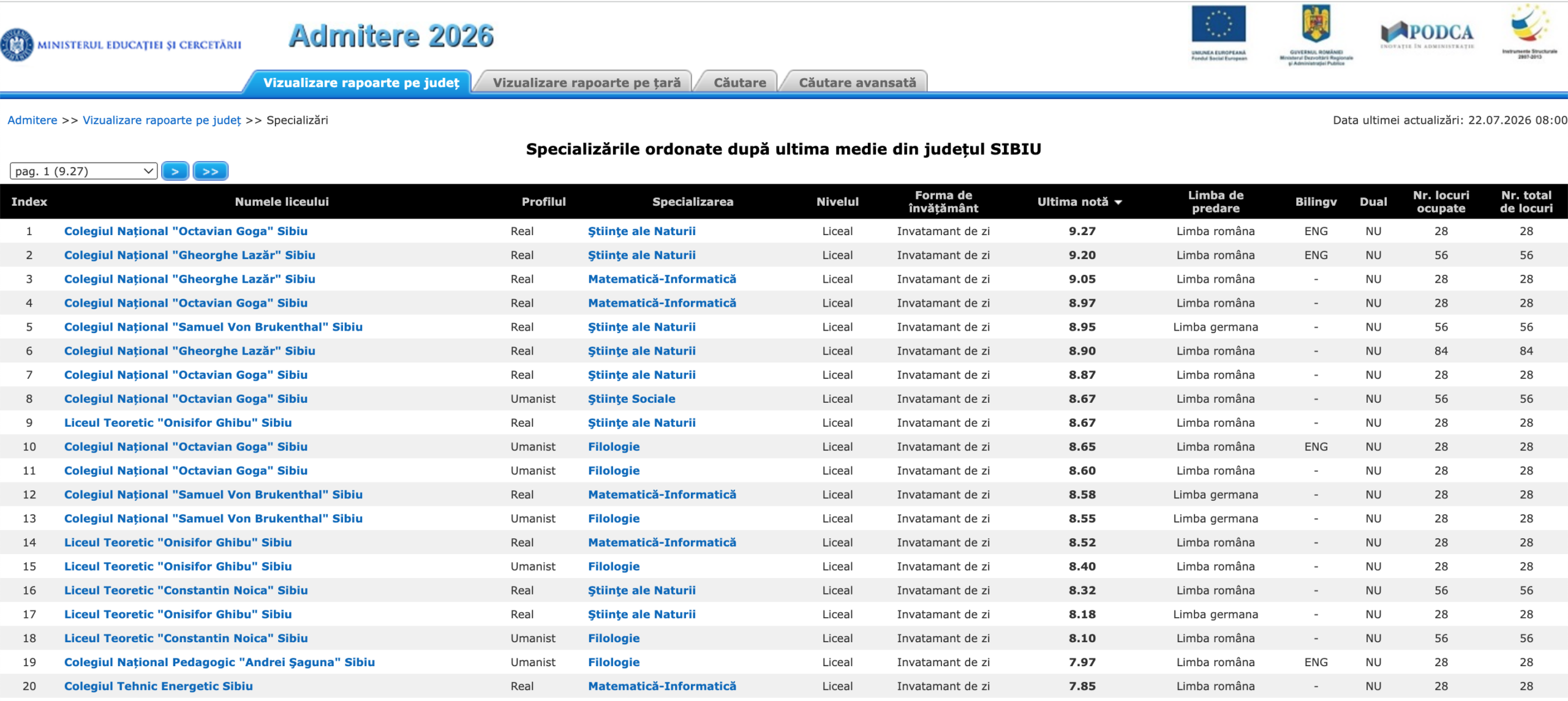The image size is (1568, 701).
Task: Click Științe ale Naturii specialization in row 1
Action: (641, 231)
